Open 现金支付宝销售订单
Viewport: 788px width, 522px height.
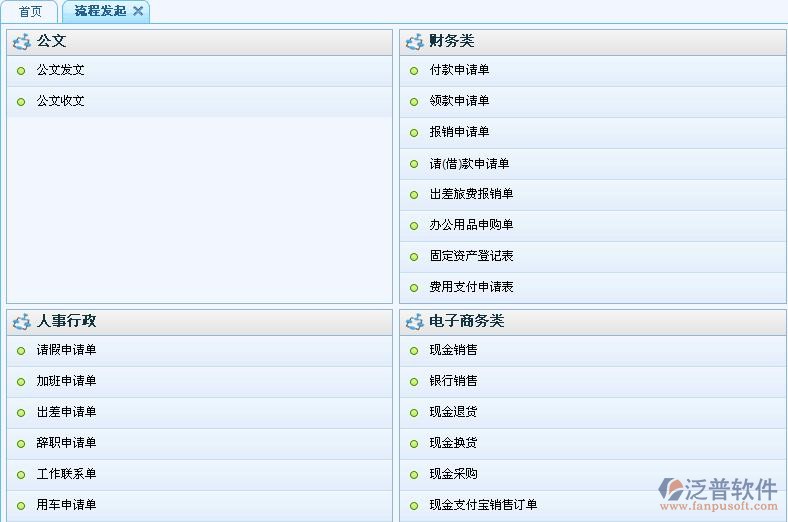point(483,505)
